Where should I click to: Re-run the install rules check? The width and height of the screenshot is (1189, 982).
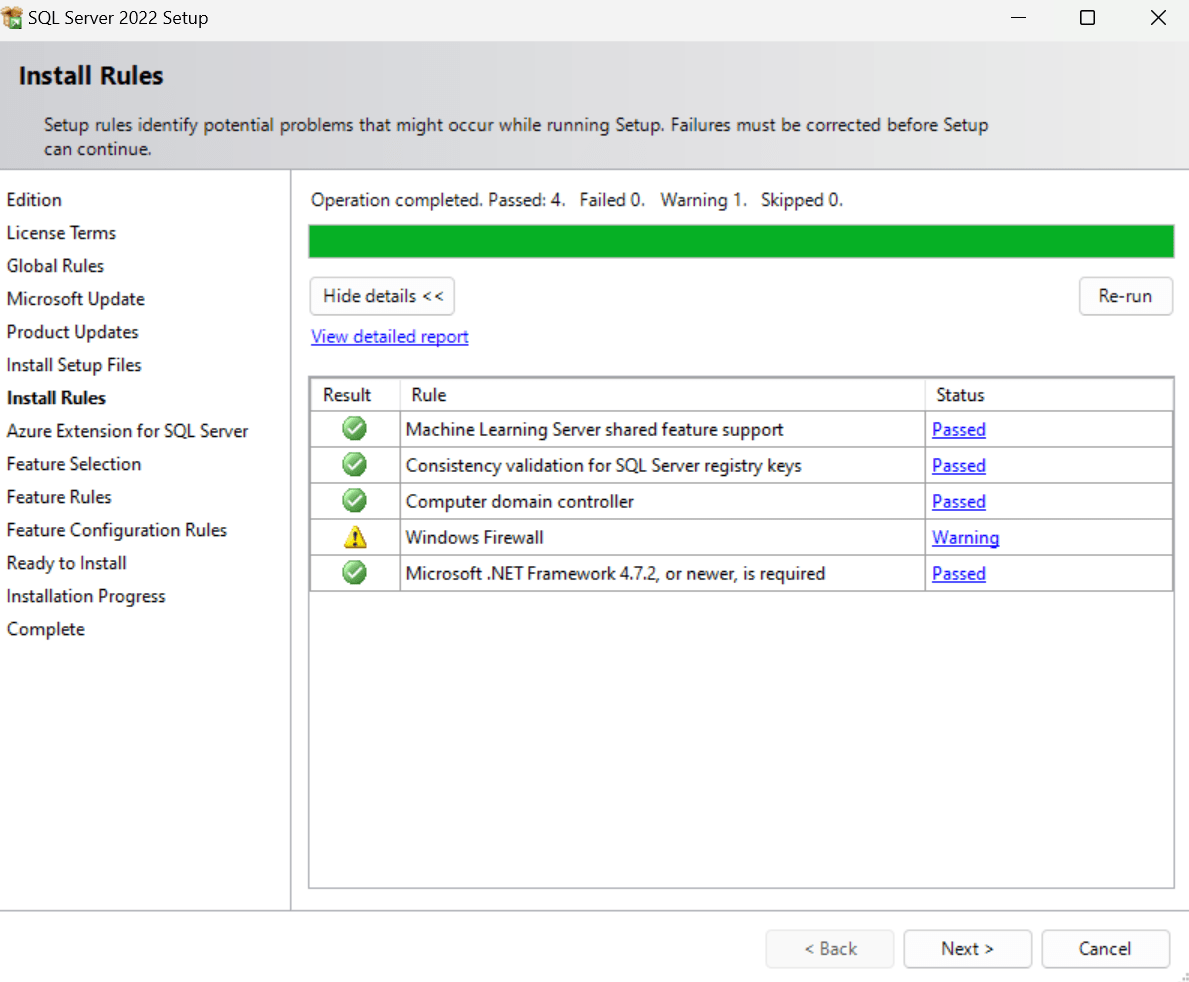(1125, 296)
